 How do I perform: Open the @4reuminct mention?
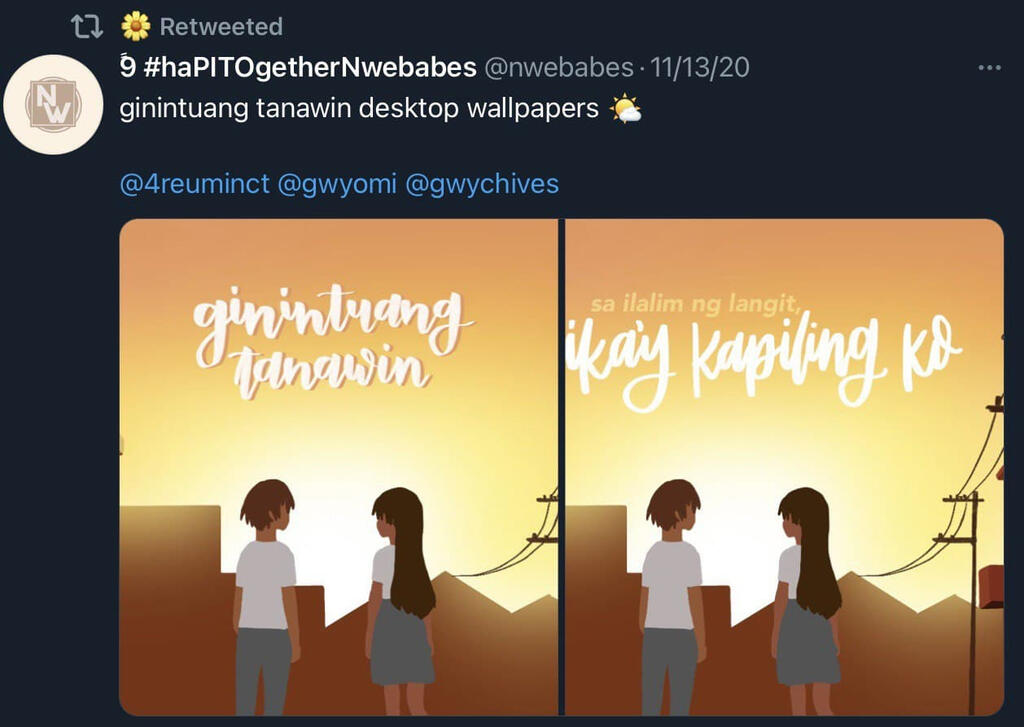195,184
